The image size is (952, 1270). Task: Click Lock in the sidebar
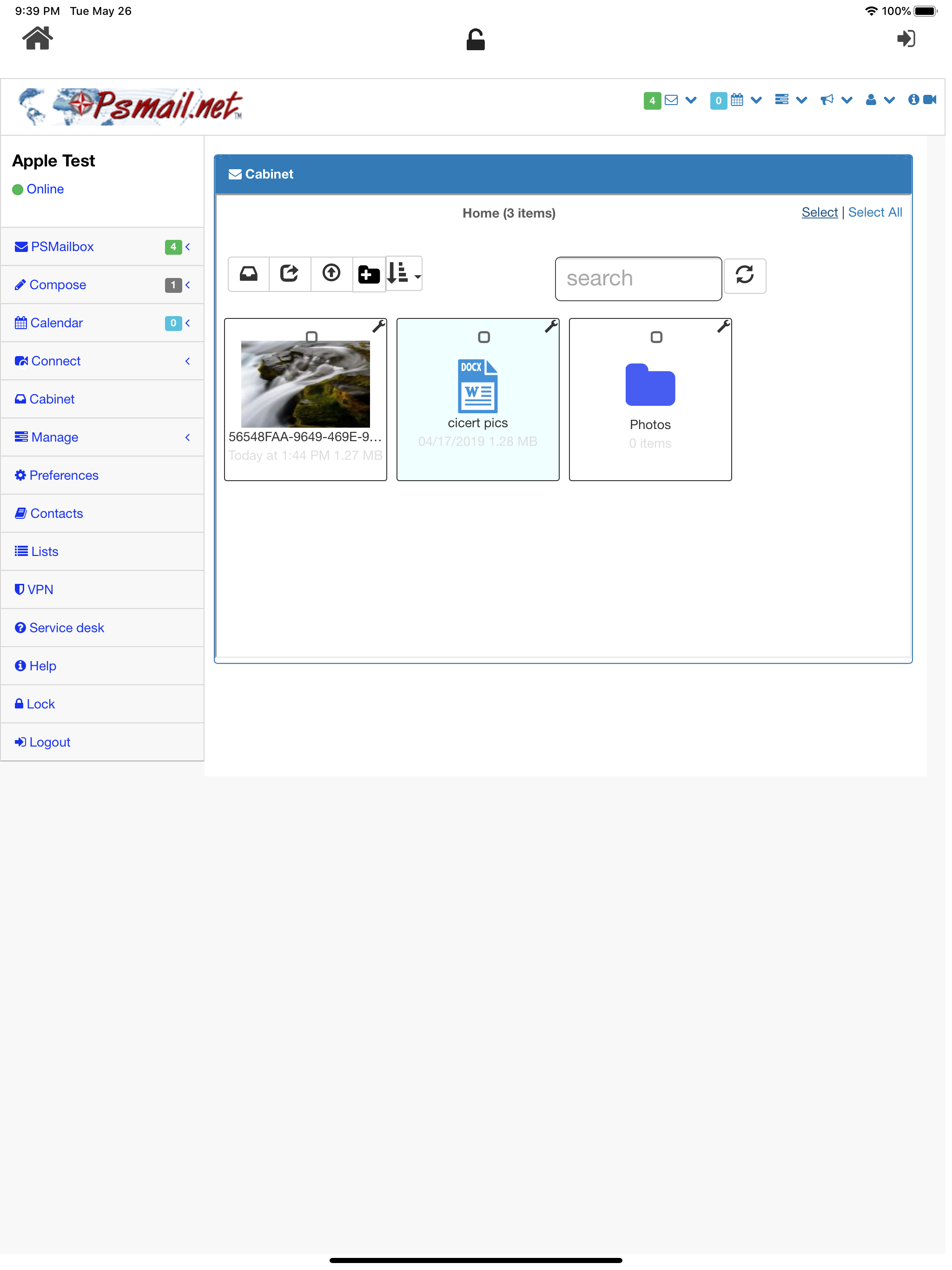[102, 704]
